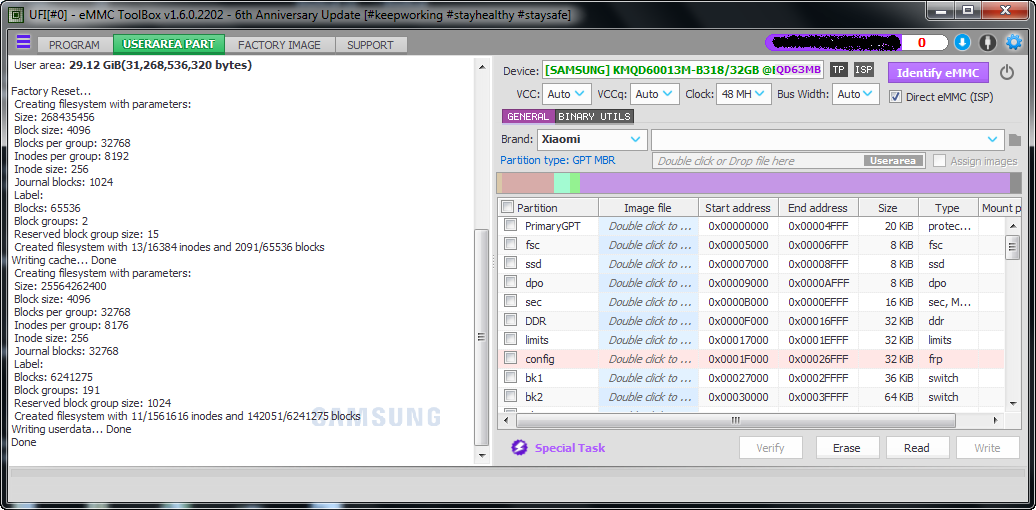The width and height of the screenshot is (1036, 510).
Task: Toggle the Assign images checkbox
Action: point(939,161)
